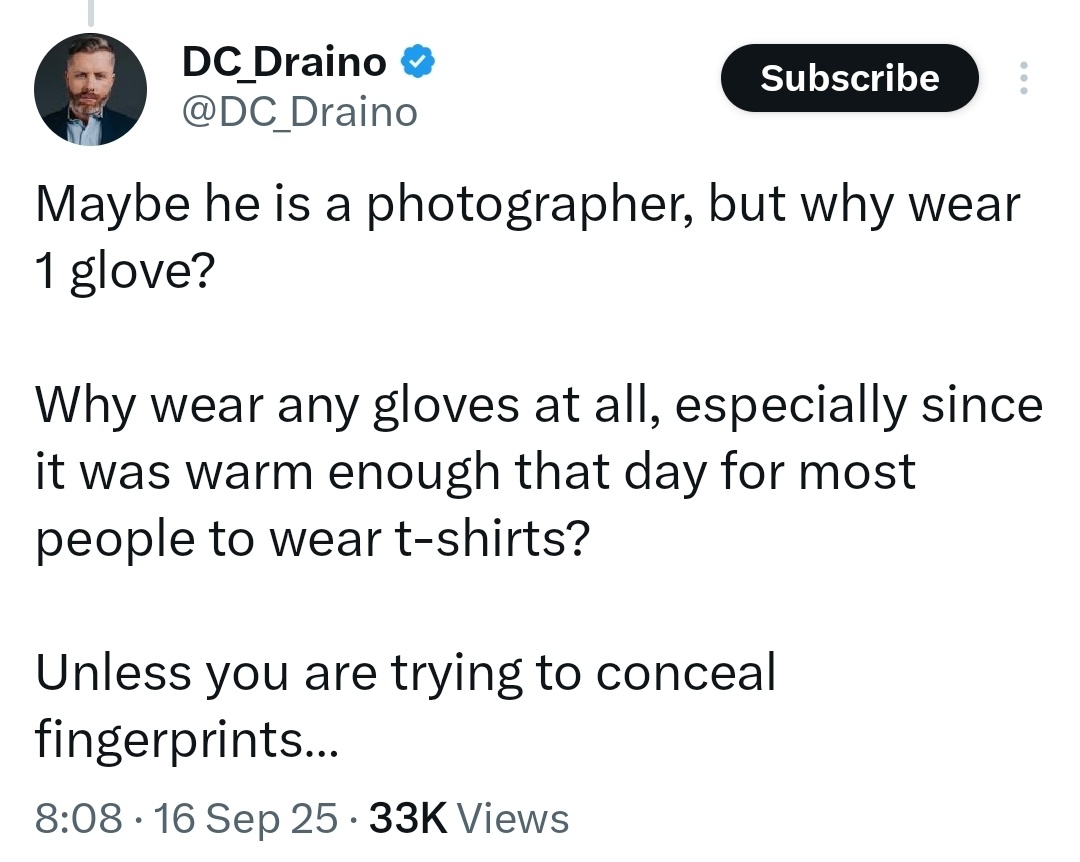Click the blue verified checkmark badge
The width and height of the screenshot is (1080, 862).
(417, 61)
